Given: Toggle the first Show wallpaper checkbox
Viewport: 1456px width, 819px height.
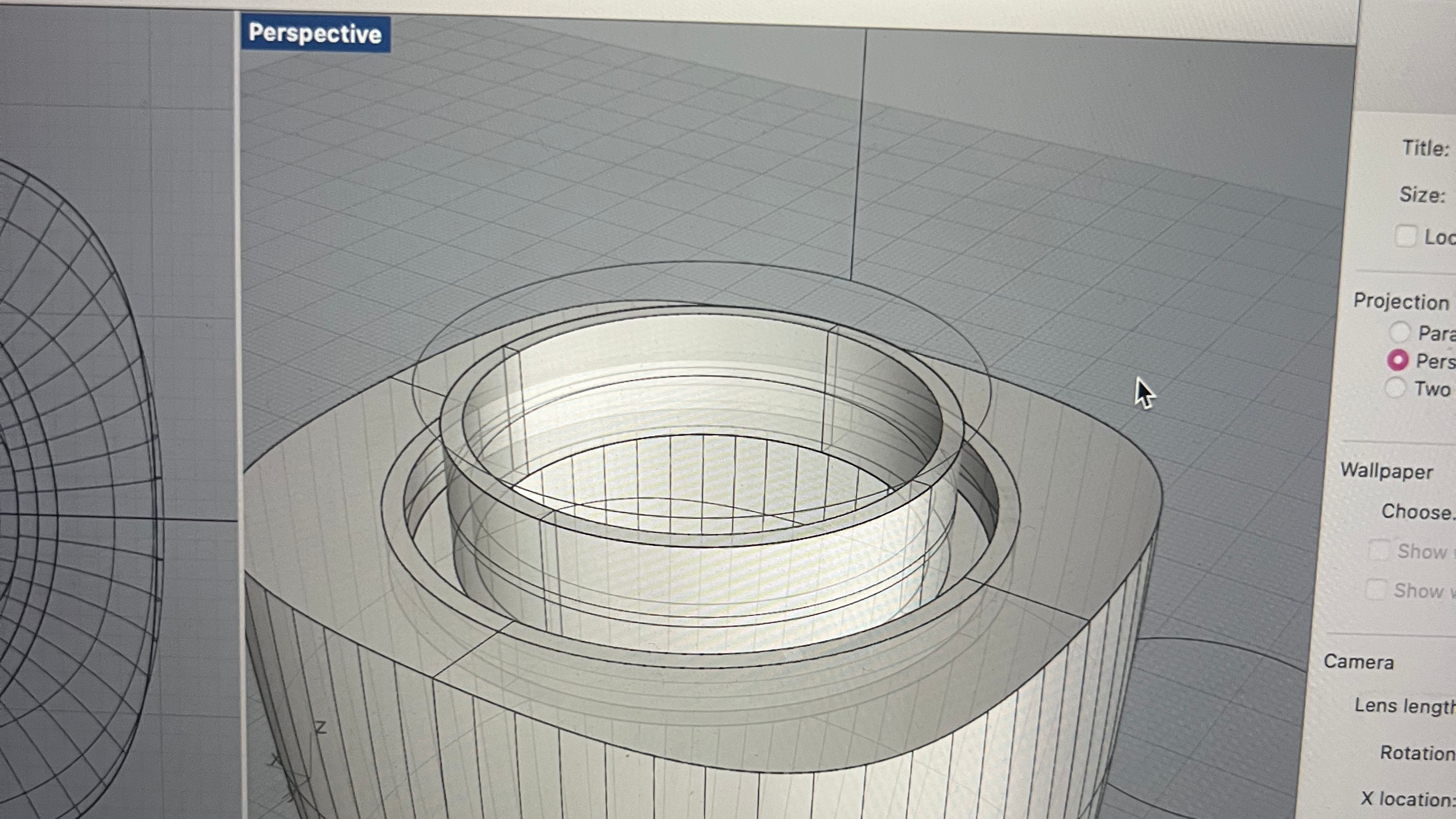Looking at the screenshot, I should (1379, 550).
